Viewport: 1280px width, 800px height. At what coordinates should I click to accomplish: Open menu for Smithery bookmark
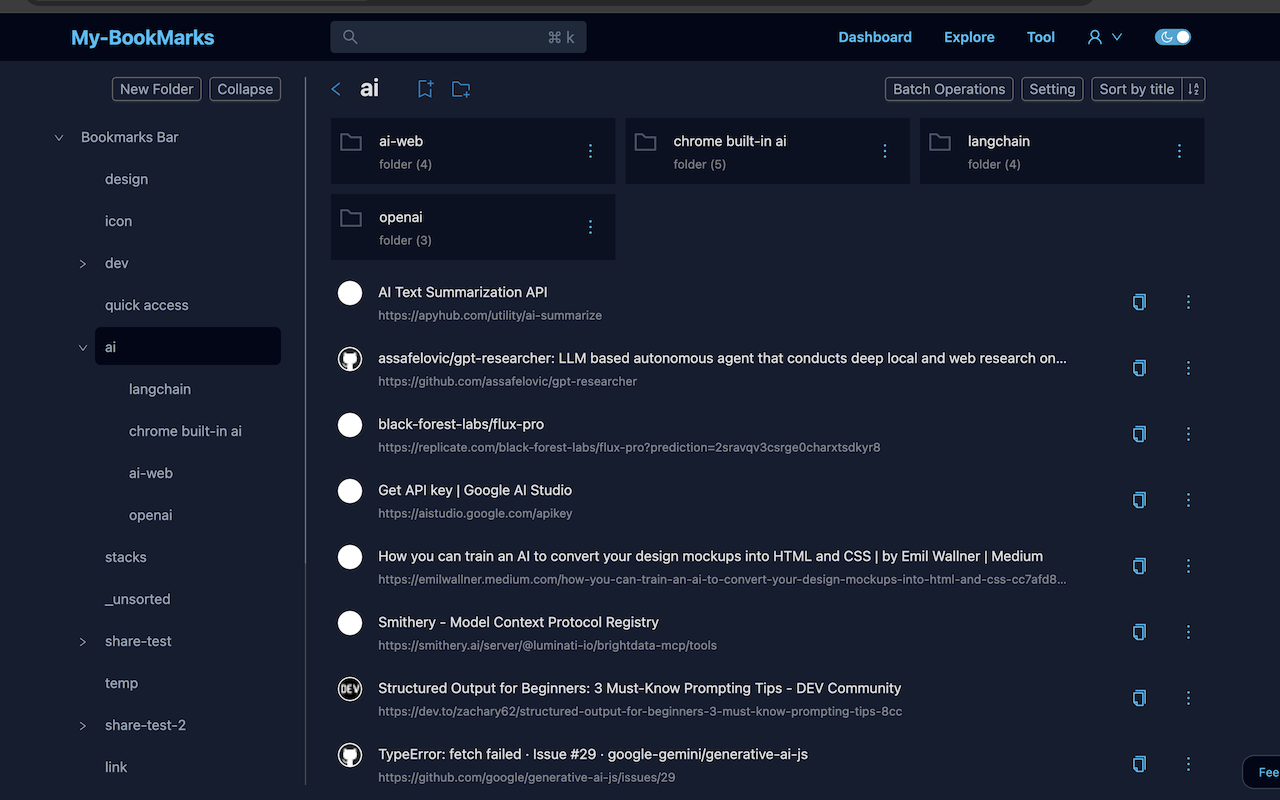(1188, 632)
